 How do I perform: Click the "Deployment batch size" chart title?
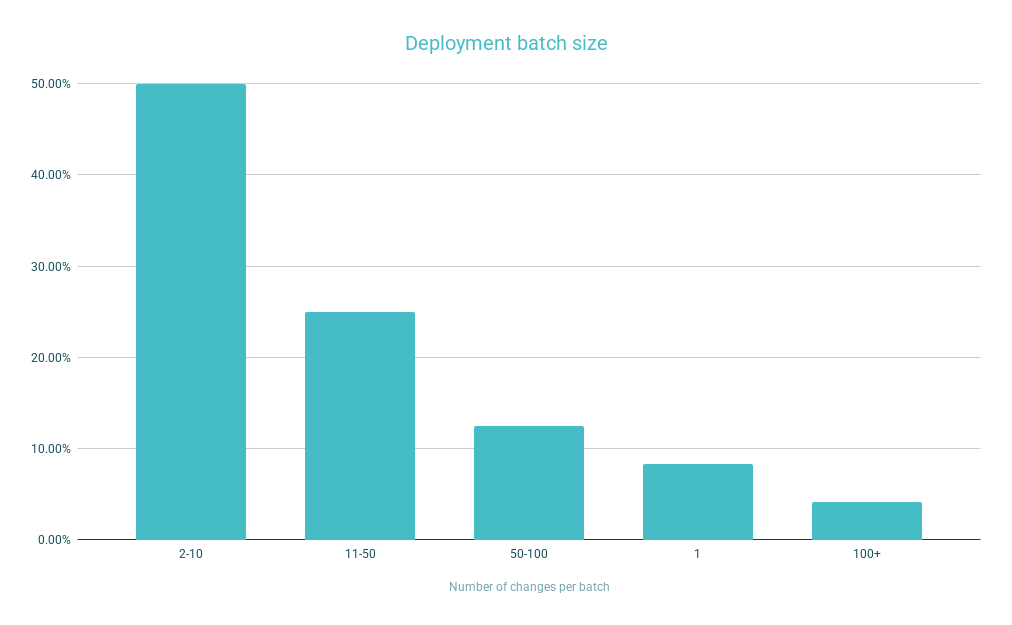pyautogui.click(x=506, y=43)
